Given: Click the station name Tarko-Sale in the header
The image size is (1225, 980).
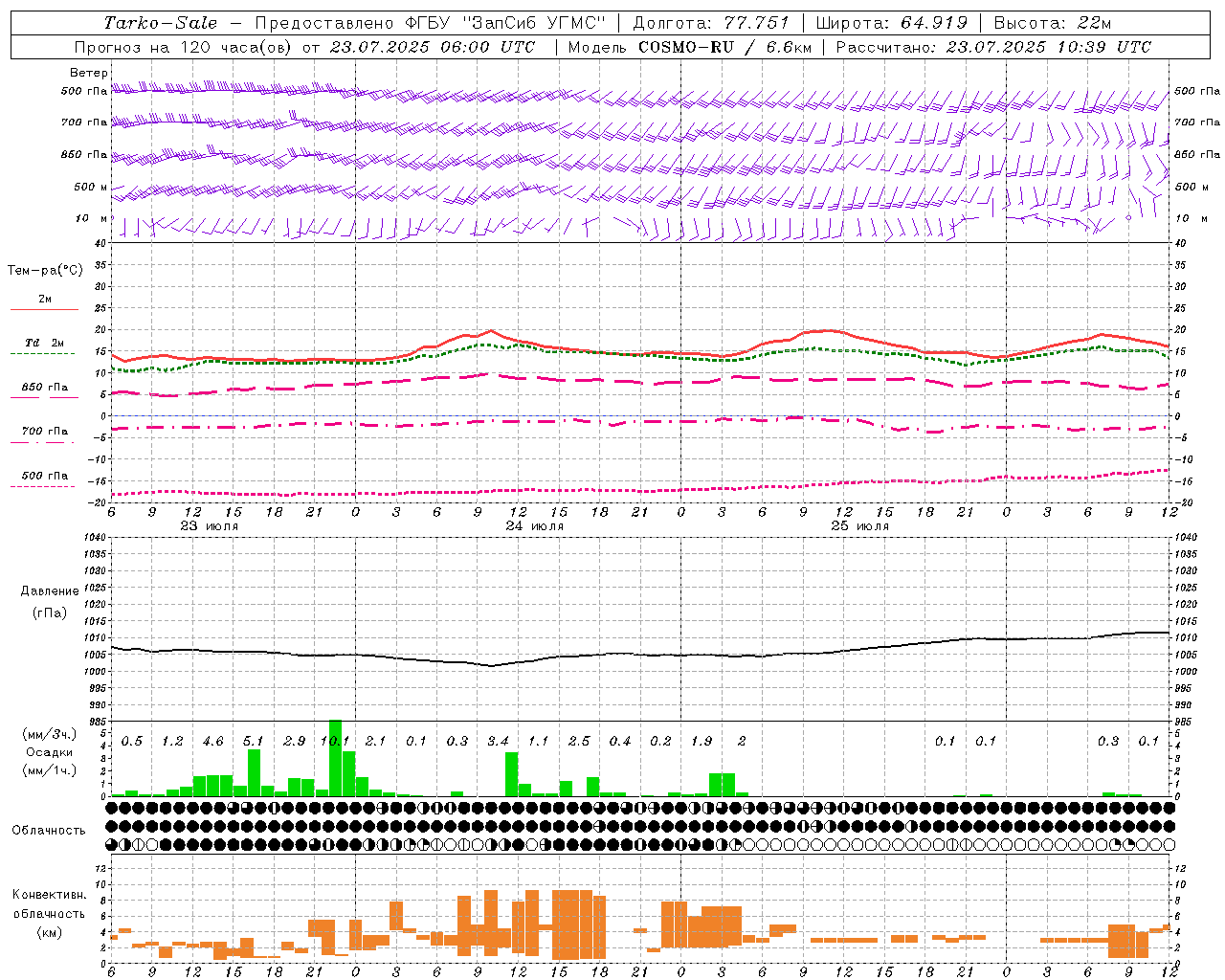Looking at the screenshot, I should (161, 23).
